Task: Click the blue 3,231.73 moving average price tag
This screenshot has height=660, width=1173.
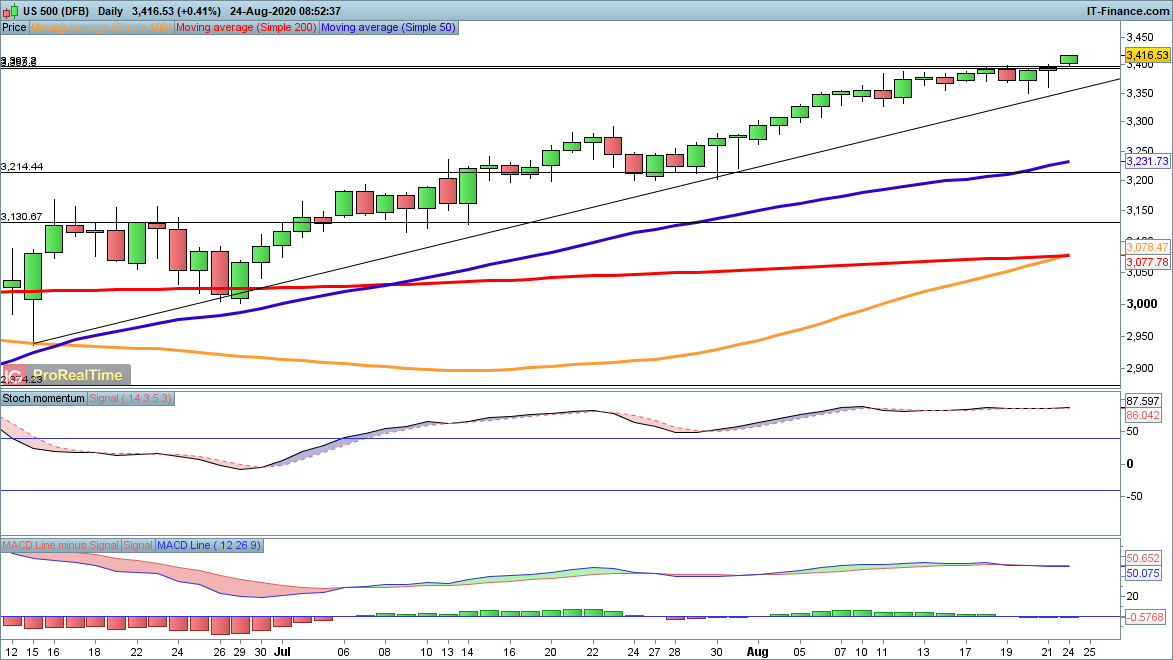Action: (x=1147, y=161)
